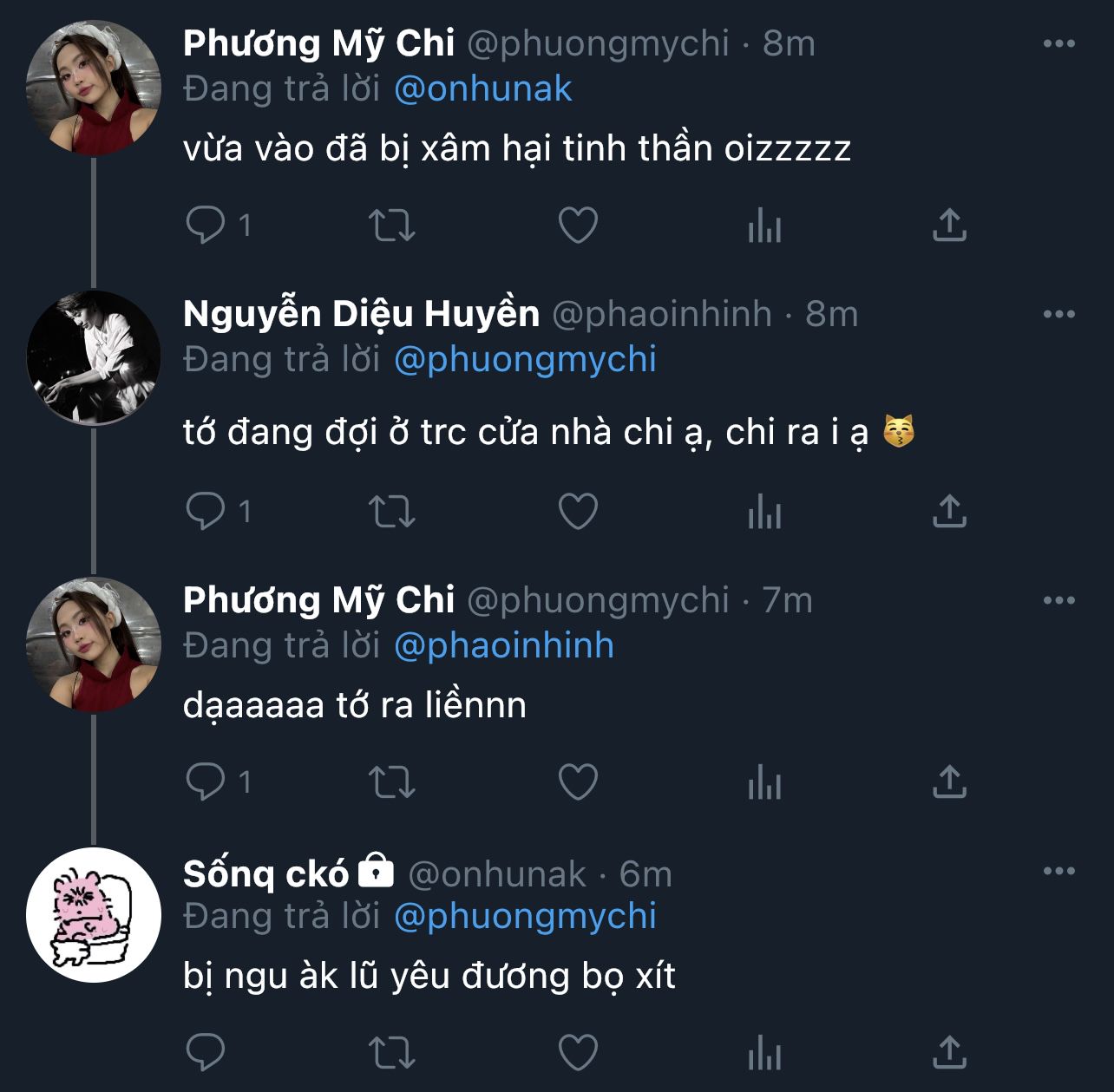The image size is (1114, 1092).
Task: Open Nguyễn Diệu Huyền's profile name
Action: [x=361, y=314]
